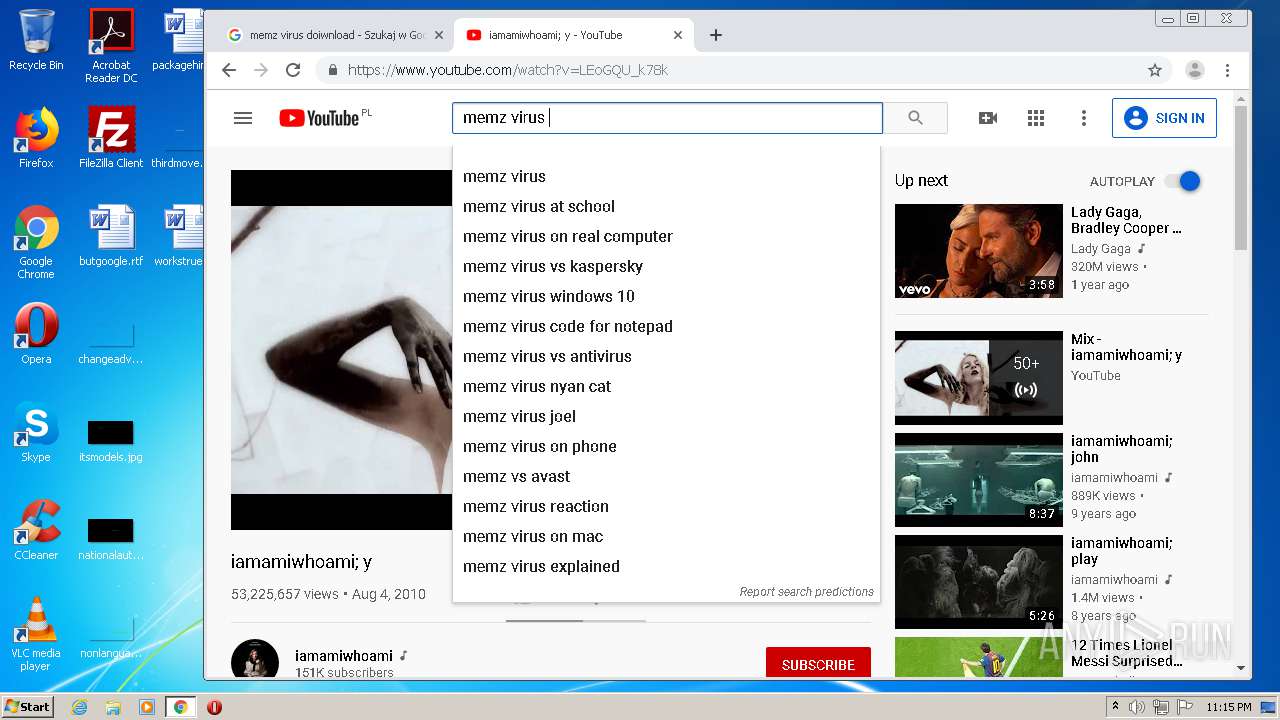Go back in Chrome
This screenshot has width=1280, height=720.
pos(229,70)
